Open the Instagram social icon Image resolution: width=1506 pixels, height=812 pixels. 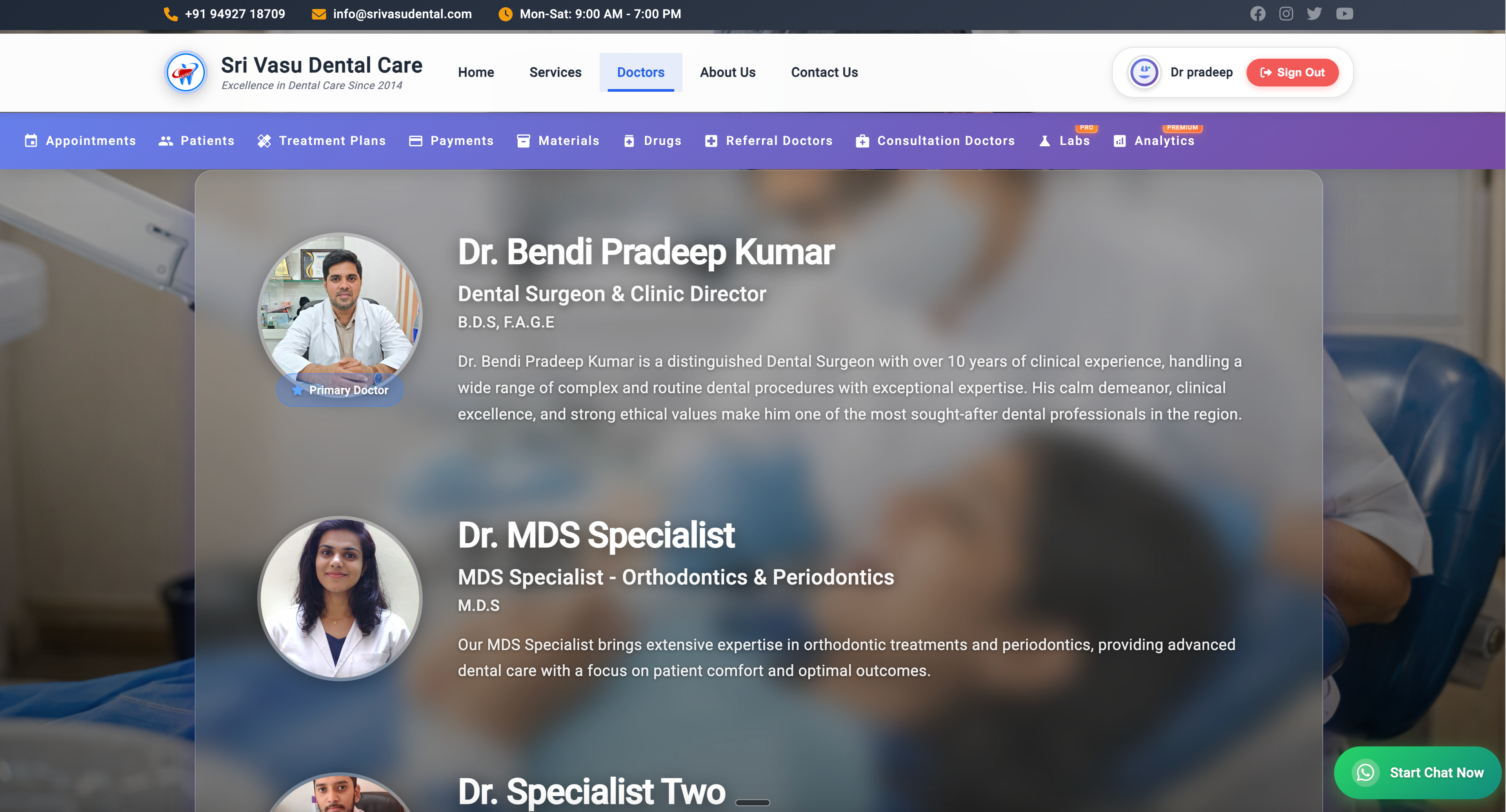(1286, 13)
